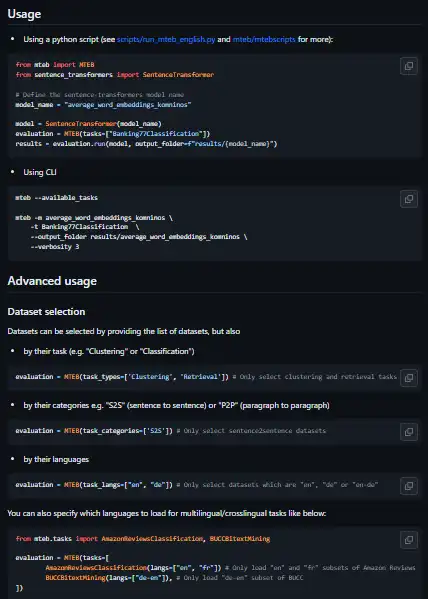Click 'from mteb import MTEB' line
Screen dimensions: 428x599
click(x=55, y=65)
